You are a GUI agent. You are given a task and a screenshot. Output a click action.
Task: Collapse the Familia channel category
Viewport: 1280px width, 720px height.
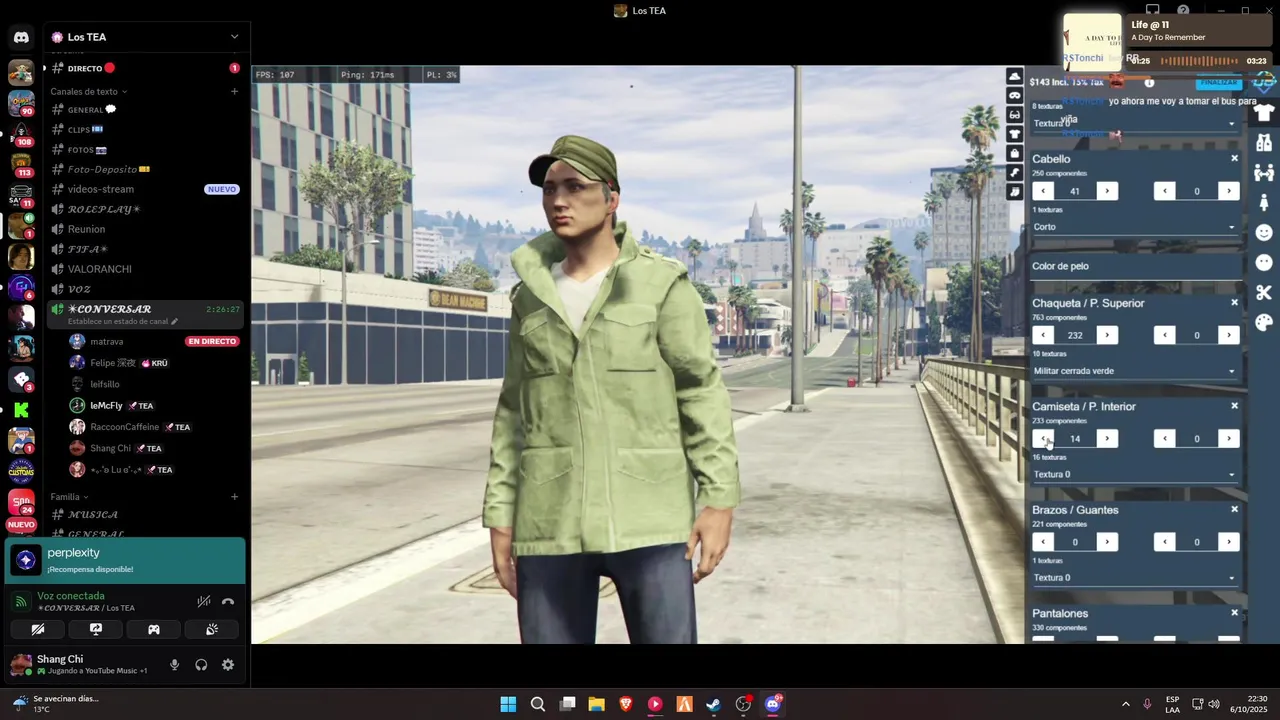69,497
